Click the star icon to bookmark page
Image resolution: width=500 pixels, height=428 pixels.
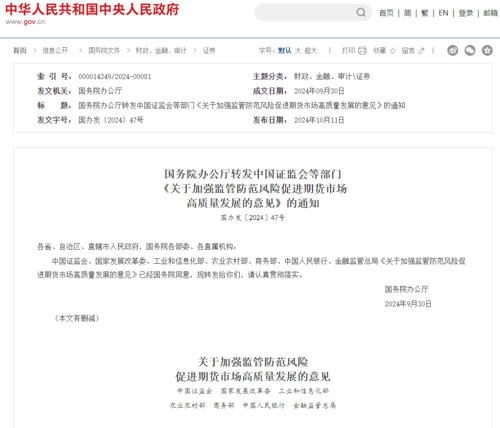click(393, 51)
